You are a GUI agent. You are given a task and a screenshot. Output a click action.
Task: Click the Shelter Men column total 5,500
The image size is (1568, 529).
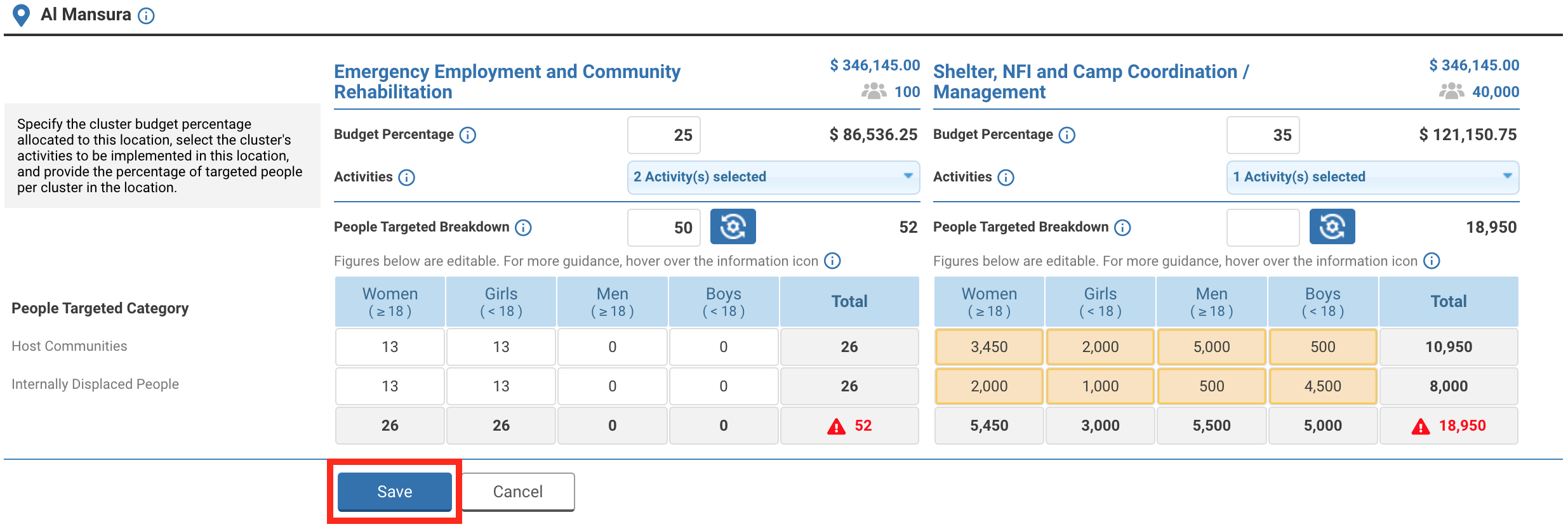point(1211,426)
